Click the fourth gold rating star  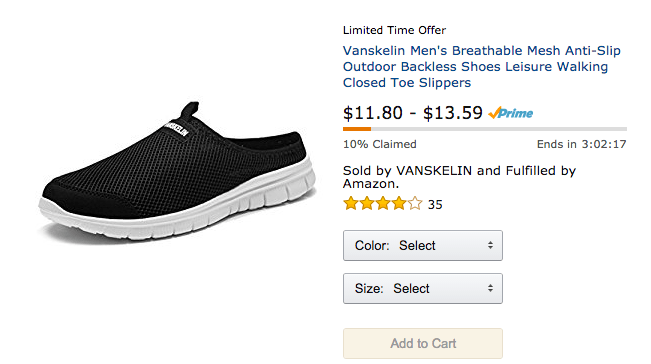point(399,204)
